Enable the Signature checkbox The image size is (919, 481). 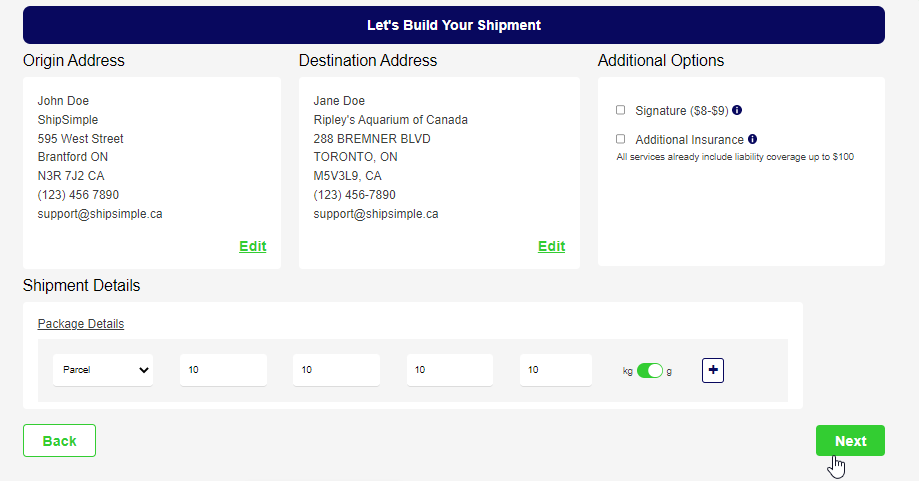click(x=621, y=110)
